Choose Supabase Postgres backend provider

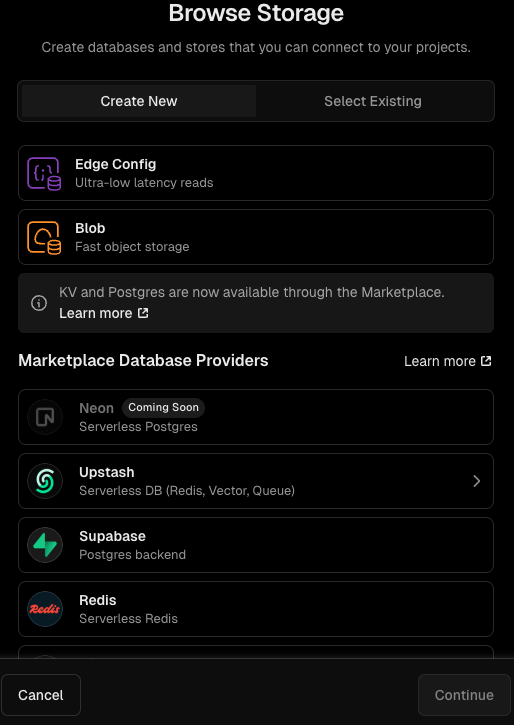(x=256, y=545)
